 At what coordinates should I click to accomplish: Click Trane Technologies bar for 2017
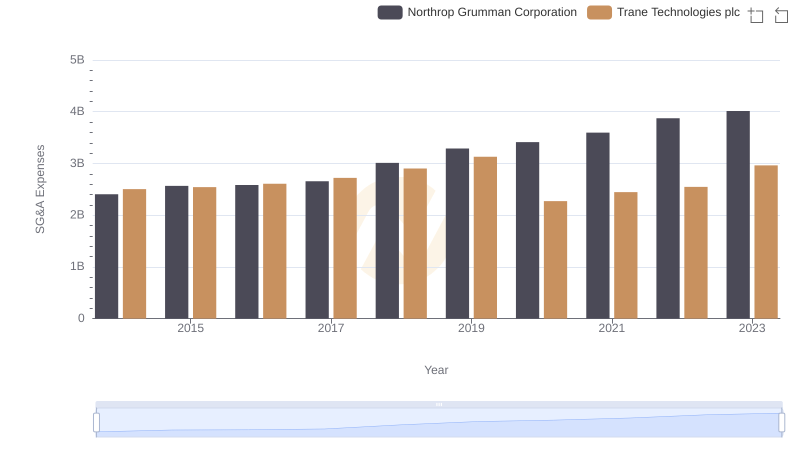coord(345,248)
